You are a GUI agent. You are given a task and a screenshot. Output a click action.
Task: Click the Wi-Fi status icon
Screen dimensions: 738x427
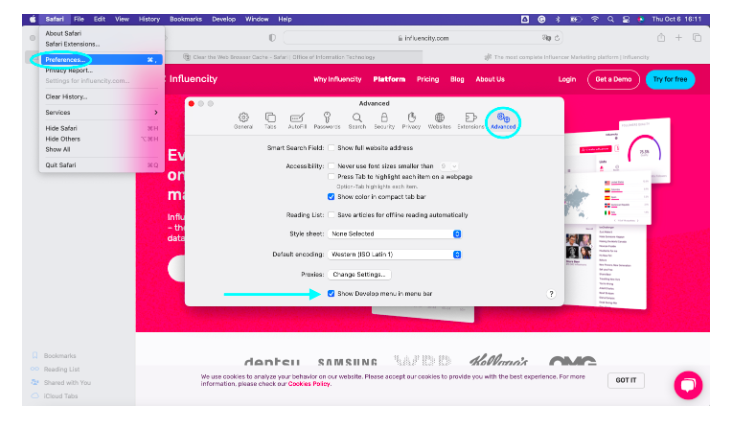coord(595,19)
